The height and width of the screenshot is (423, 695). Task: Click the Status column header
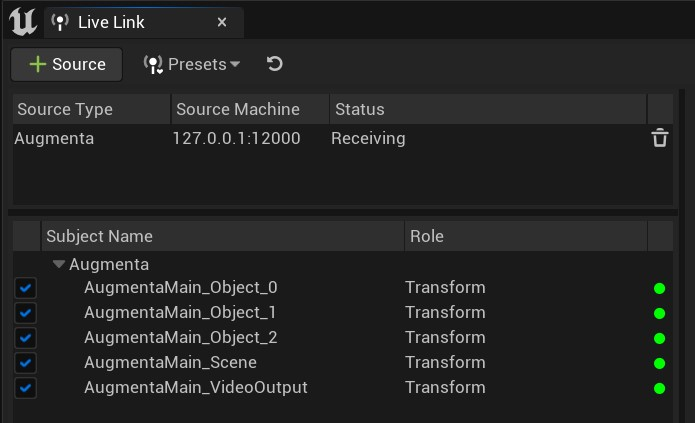(x=488, y=109)
